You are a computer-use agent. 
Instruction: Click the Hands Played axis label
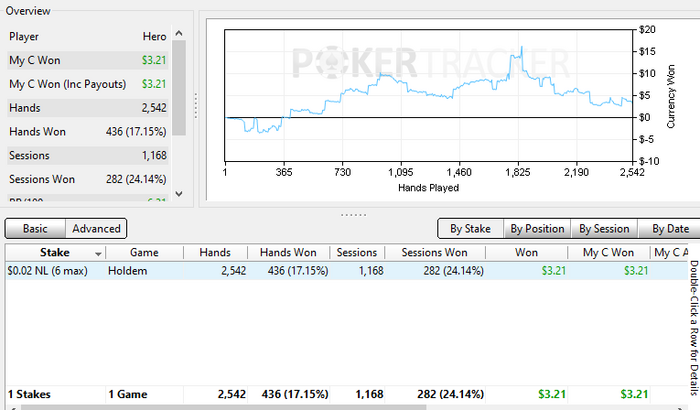(428, 188)
